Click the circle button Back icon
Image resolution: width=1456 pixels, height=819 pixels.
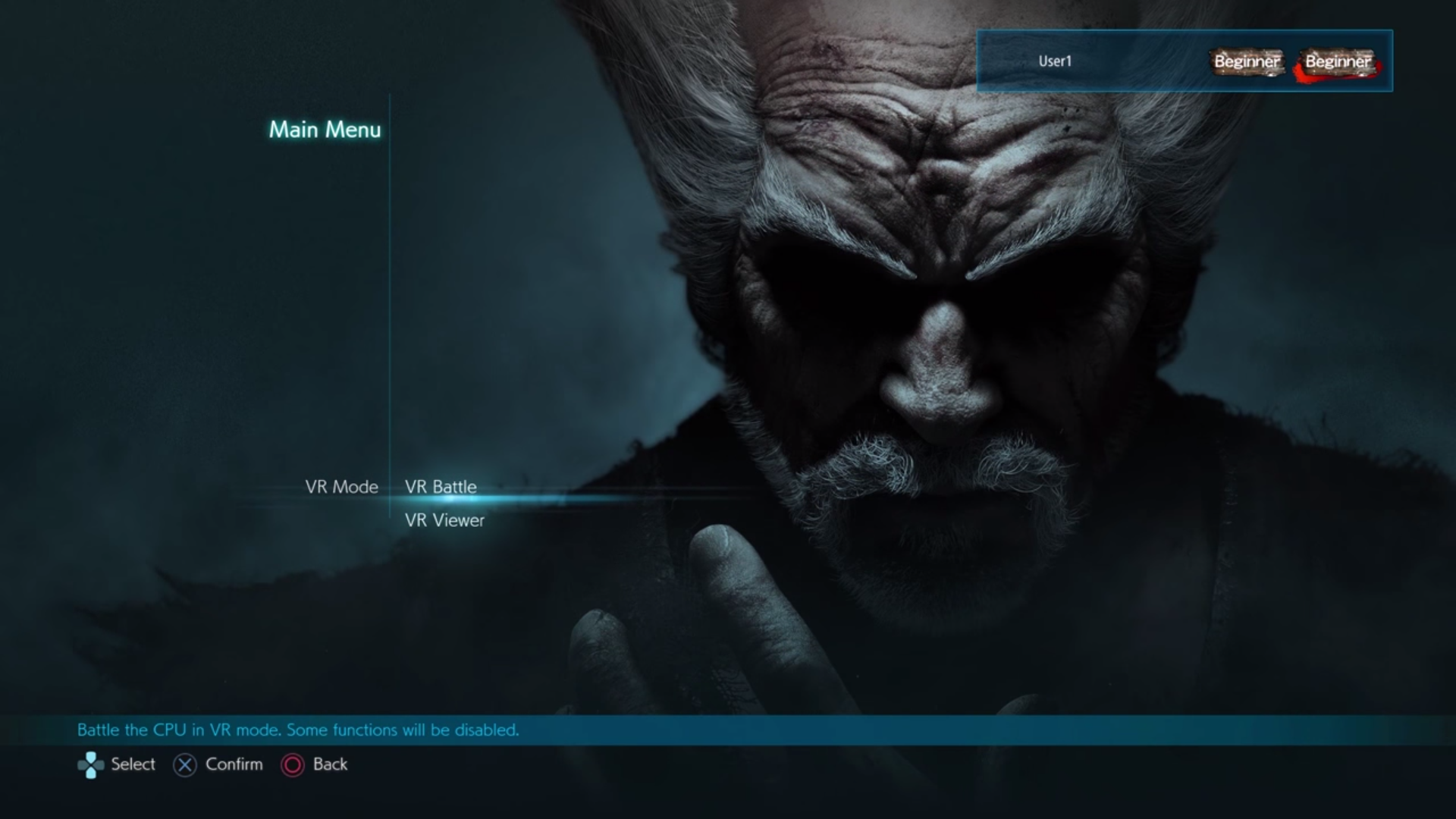coord(293,765)
